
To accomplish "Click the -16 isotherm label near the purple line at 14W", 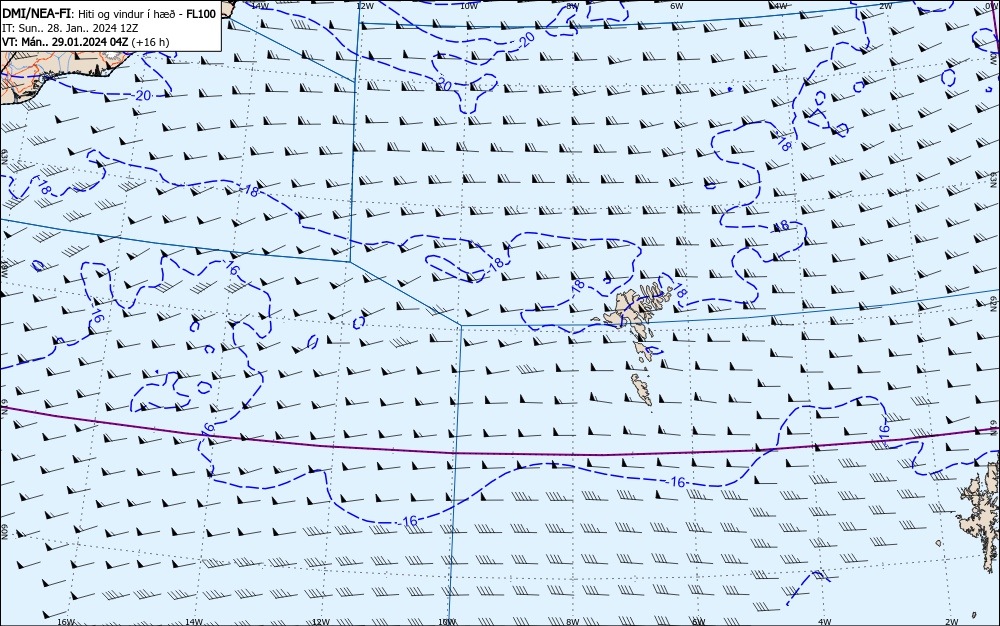I will (208, 429).
